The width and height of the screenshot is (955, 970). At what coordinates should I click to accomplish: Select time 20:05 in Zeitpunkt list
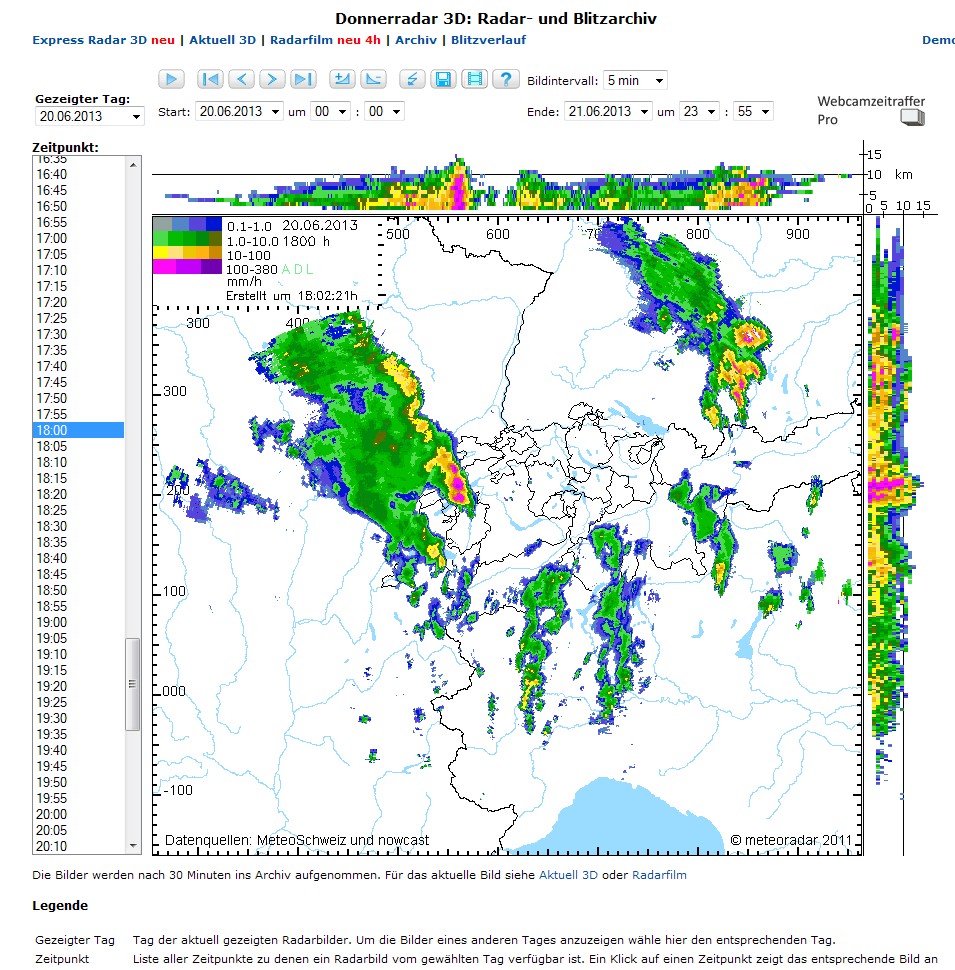(x=79, y=831)
